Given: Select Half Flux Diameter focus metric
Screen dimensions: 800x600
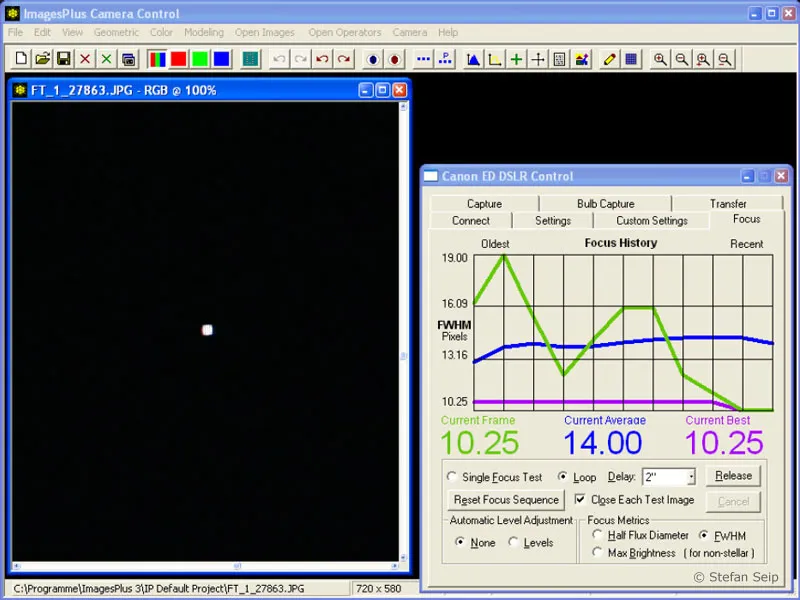Looking at the screenshot, I should (x=597, y=535).
